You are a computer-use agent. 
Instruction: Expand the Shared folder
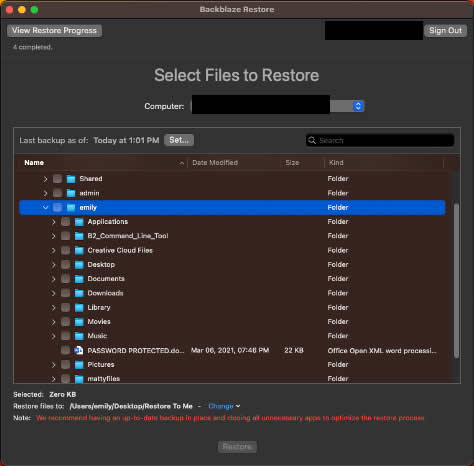[45, 179]
